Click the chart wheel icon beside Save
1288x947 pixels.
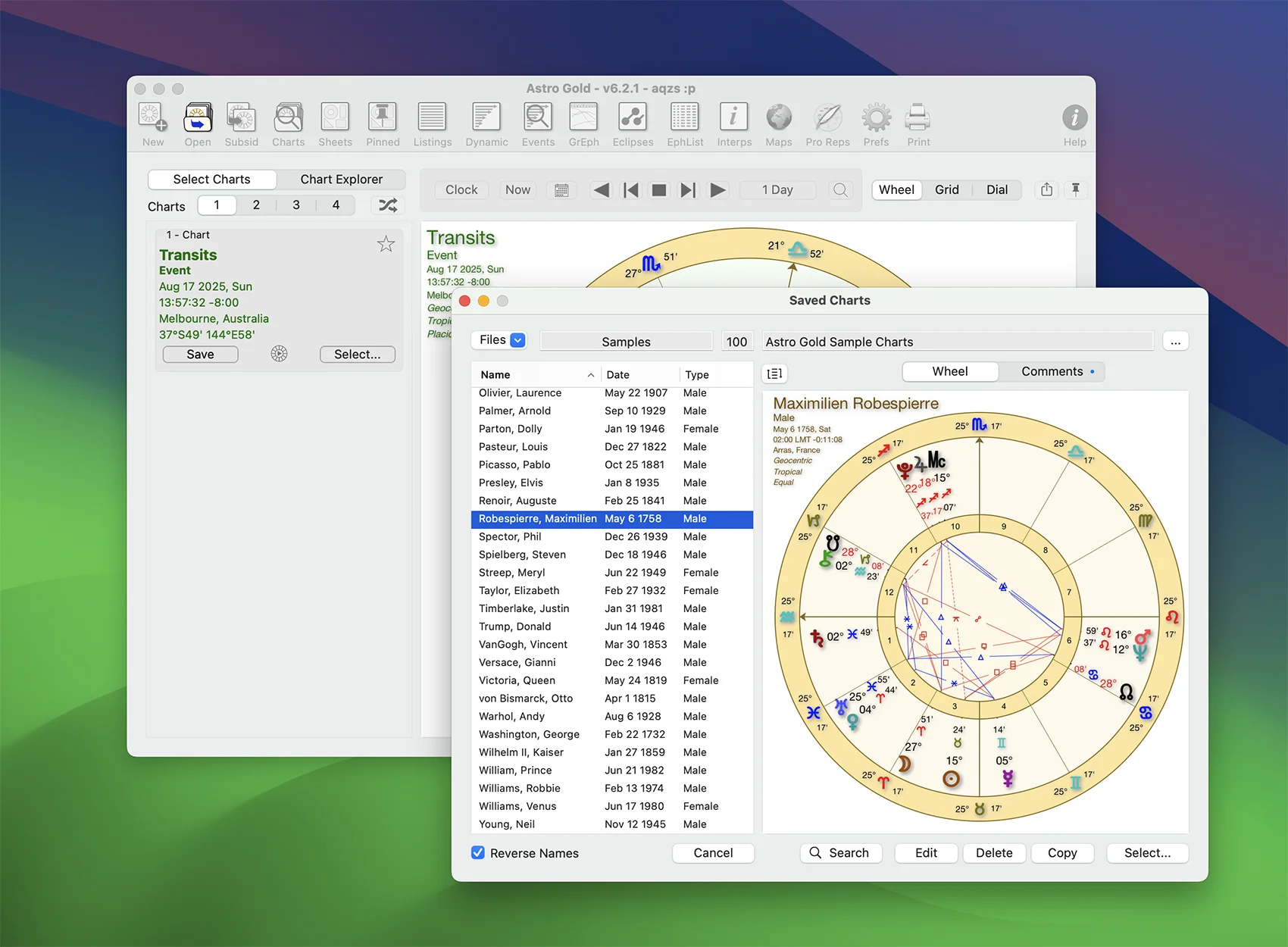(x=280, y=354)
